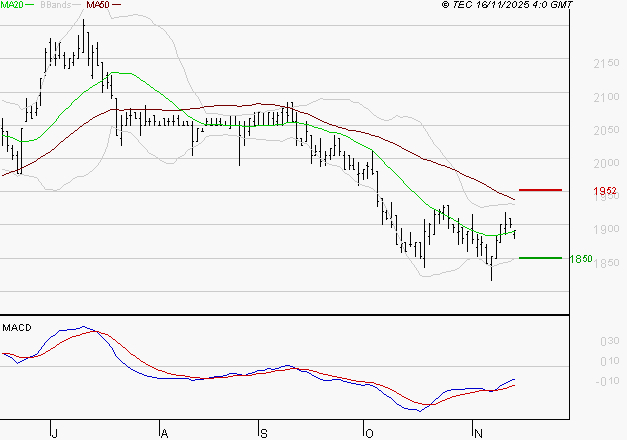Click the 1900 price axis label
This screenshot has height=440, width=627.
point(606,230)
